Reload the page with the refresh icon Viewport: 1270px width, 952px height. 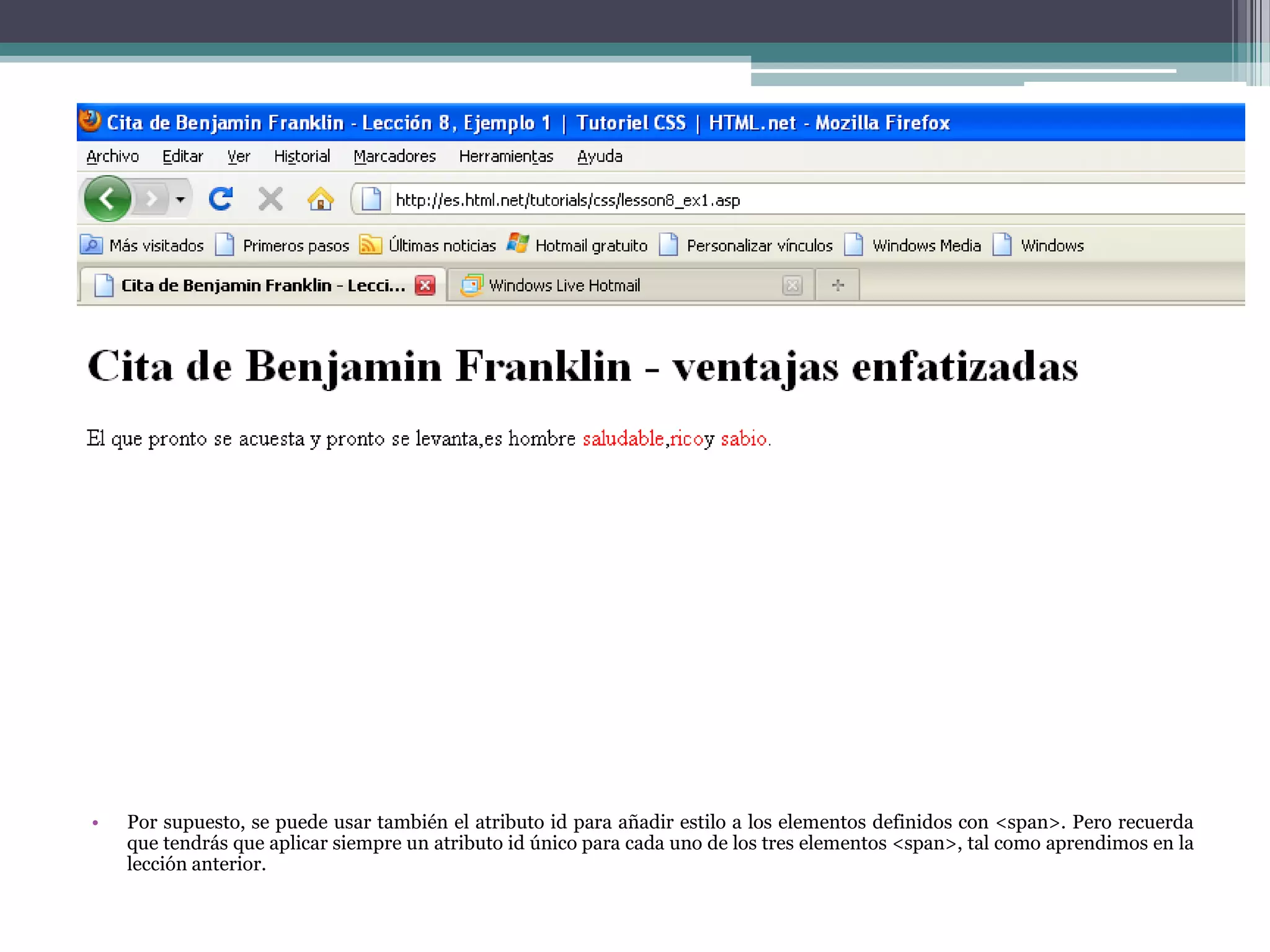tap(221, 199)
